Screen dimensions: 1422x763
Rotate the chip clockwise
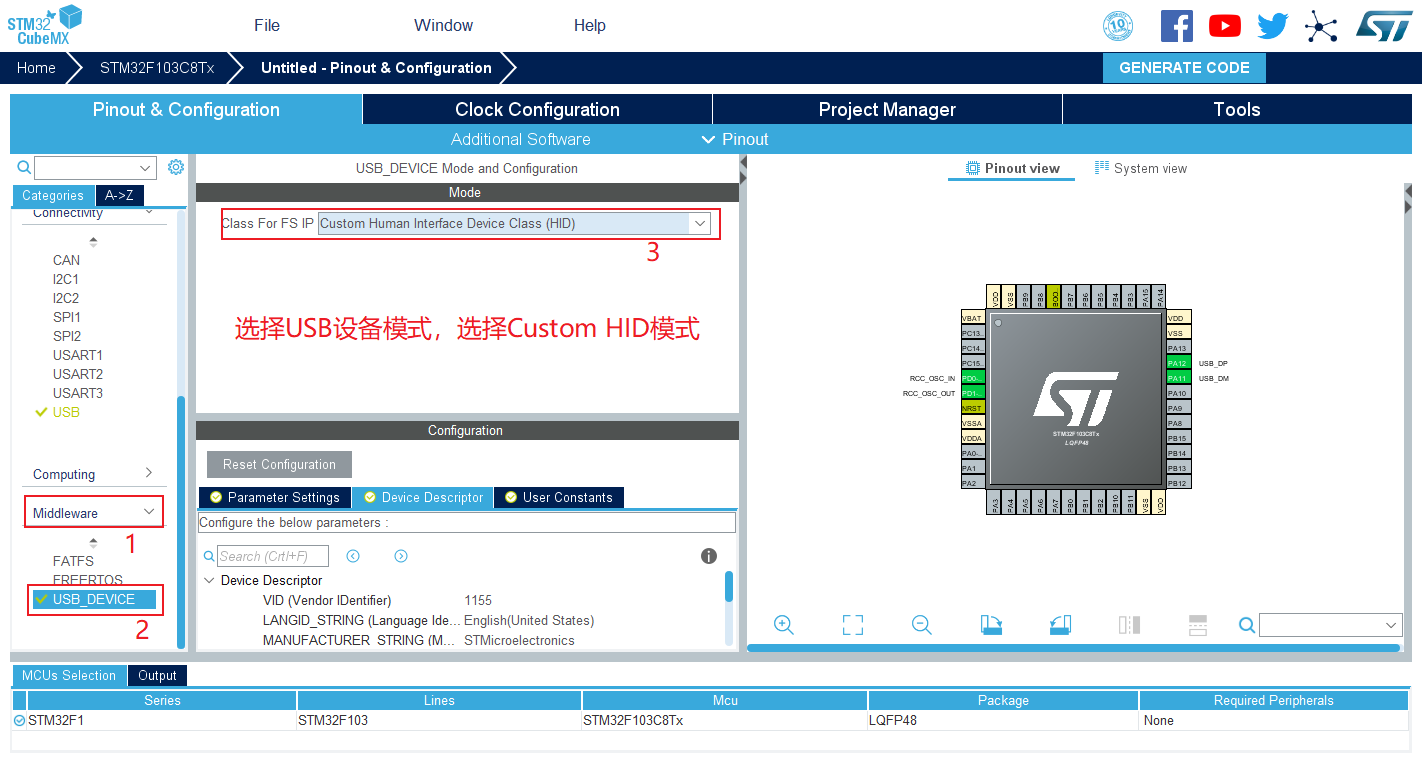(x=991, y=625)
